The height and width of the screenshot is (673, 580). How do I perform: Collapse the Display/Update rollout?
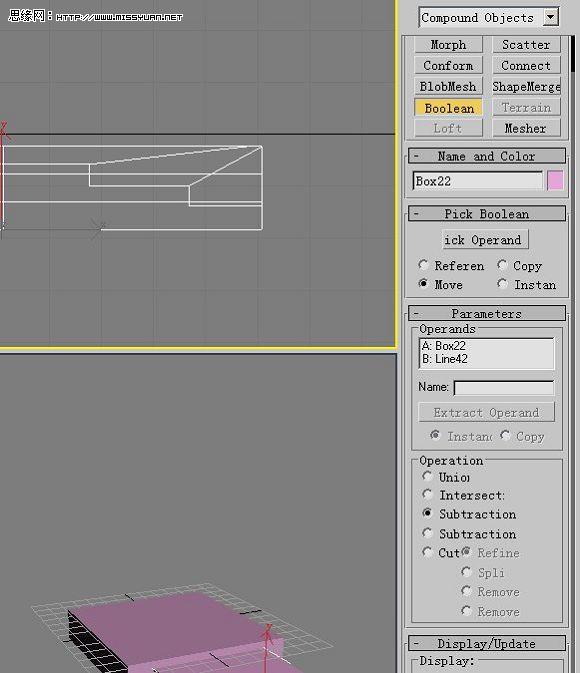486,643
